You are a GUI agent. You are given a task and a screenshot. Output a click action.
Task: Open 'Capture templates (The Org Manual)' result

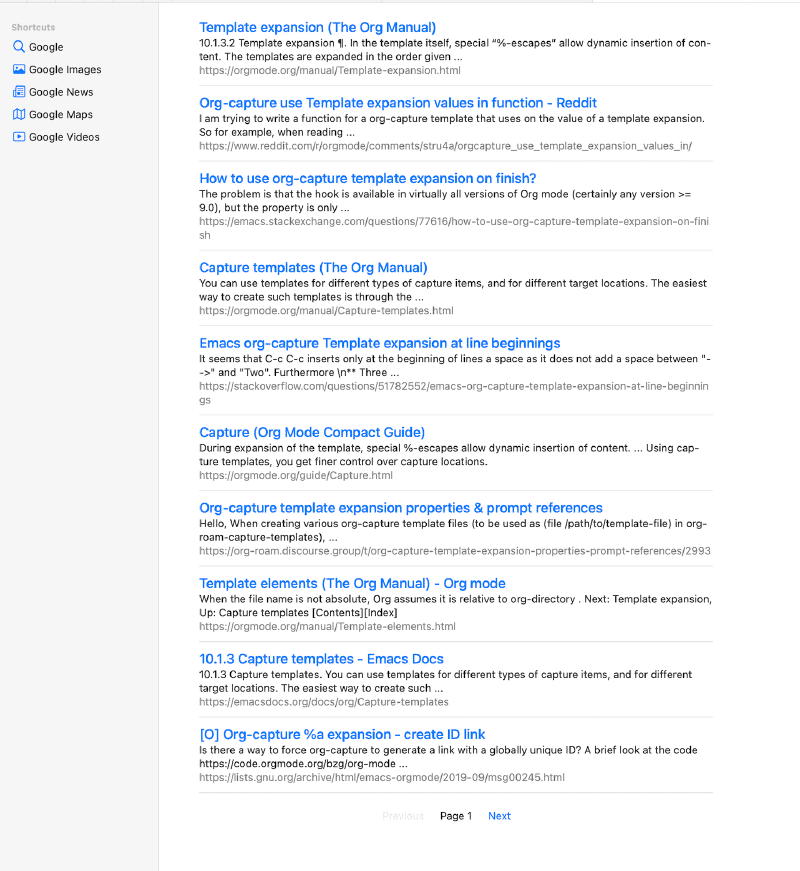313,267
